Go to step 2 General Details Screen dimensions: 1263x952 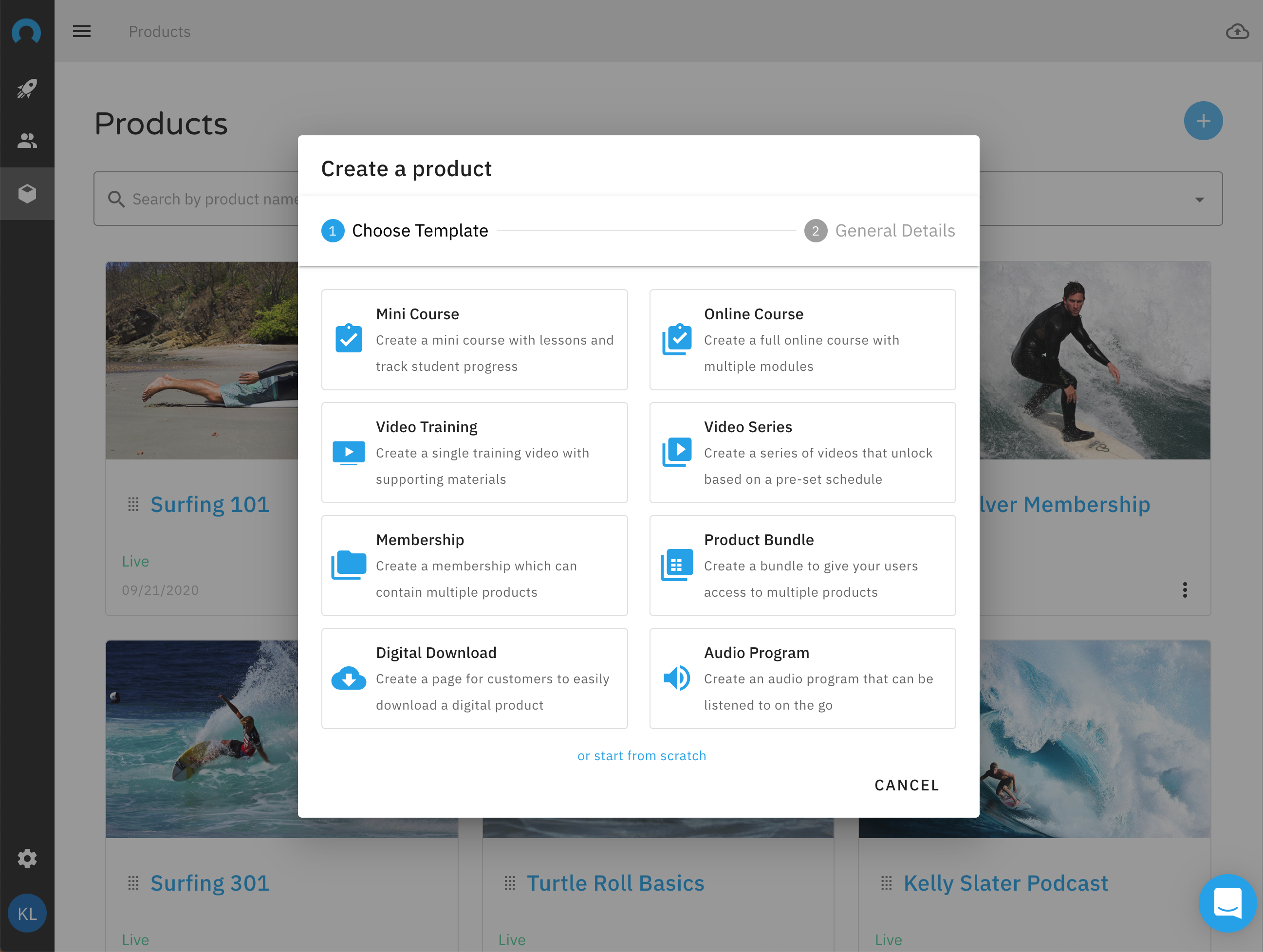click(879, 231)
